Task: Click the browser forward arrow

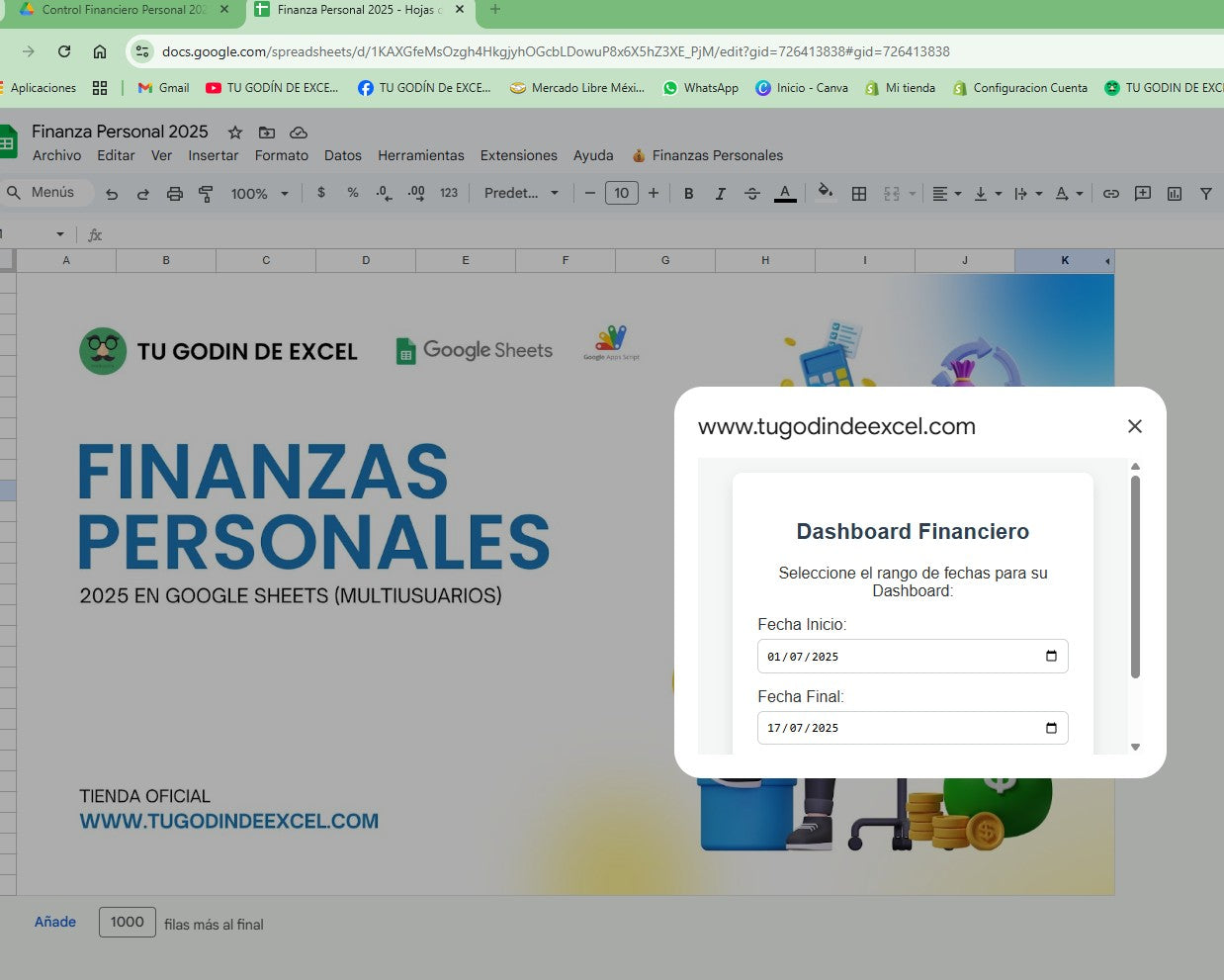Action: click(29, 51)
